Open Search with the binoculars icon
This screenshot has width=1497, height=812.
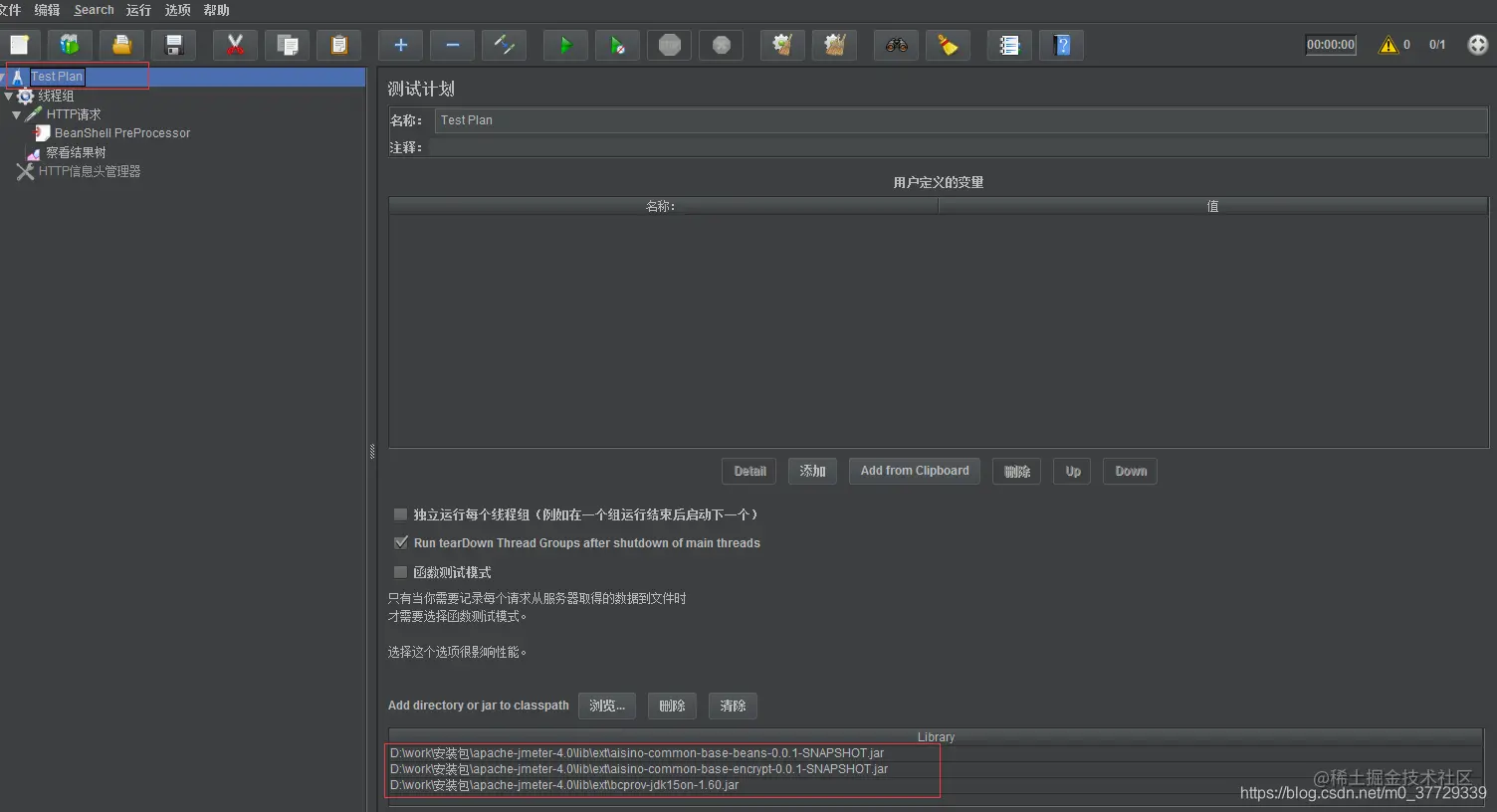[896, 45]
